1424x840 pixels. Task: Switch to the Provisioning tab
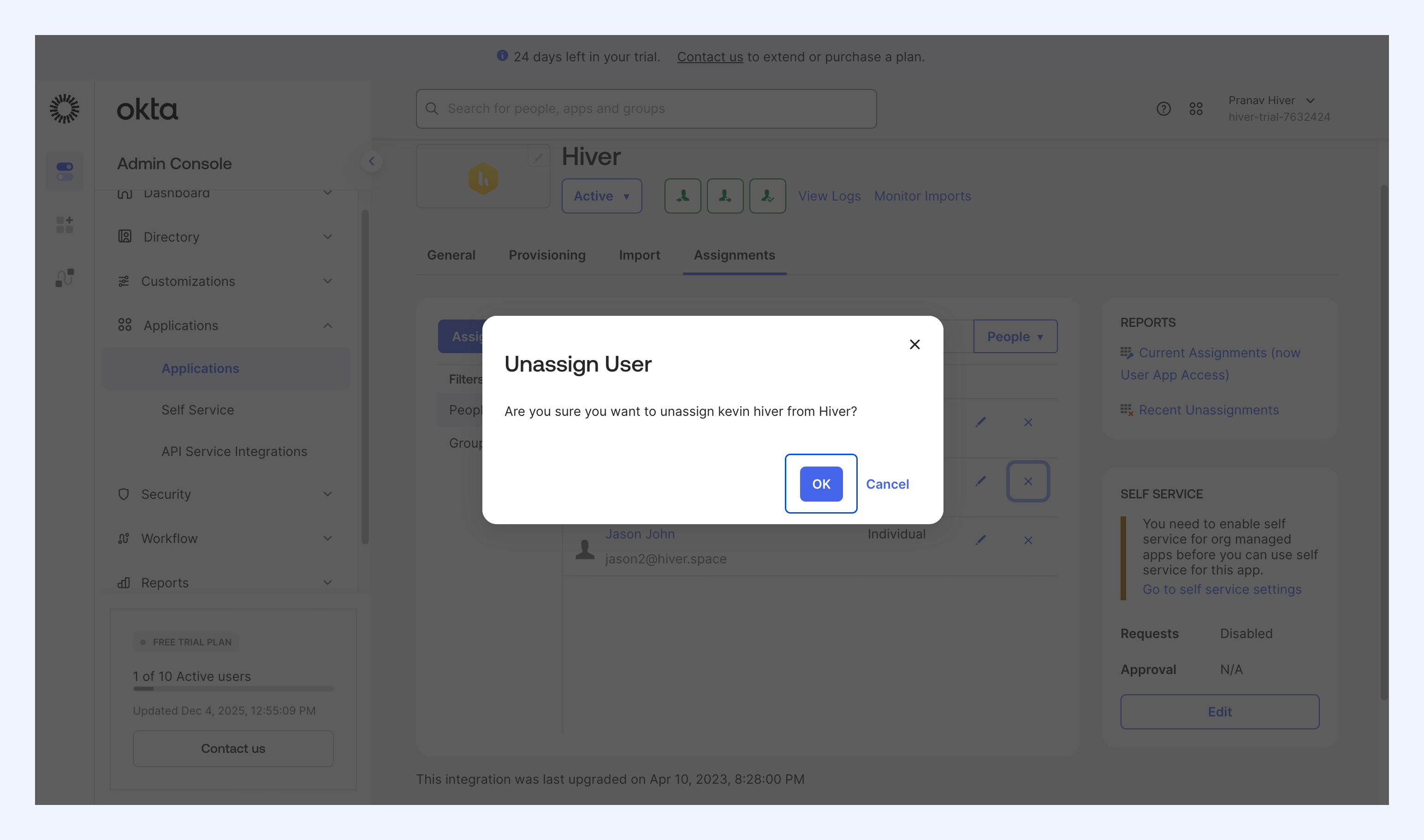click(547, 255)
